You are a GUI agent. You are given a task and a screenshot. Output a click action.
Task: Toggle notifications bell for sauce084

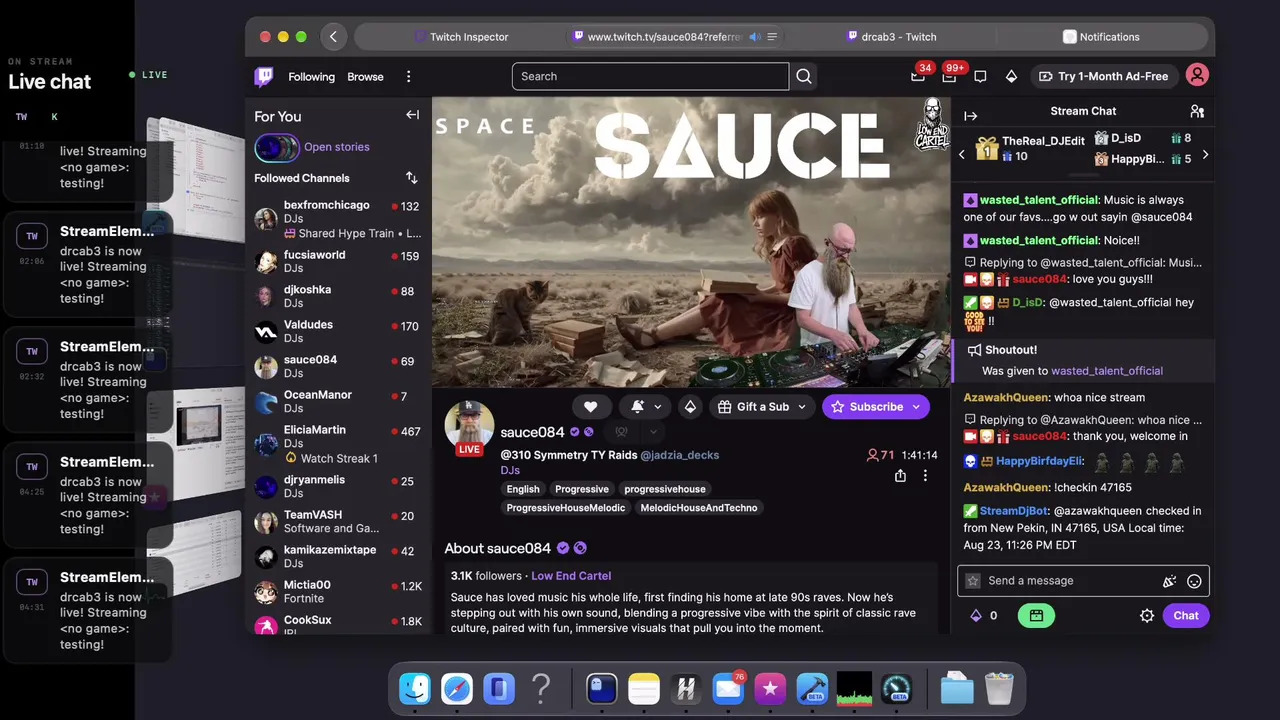click(638, 407)
